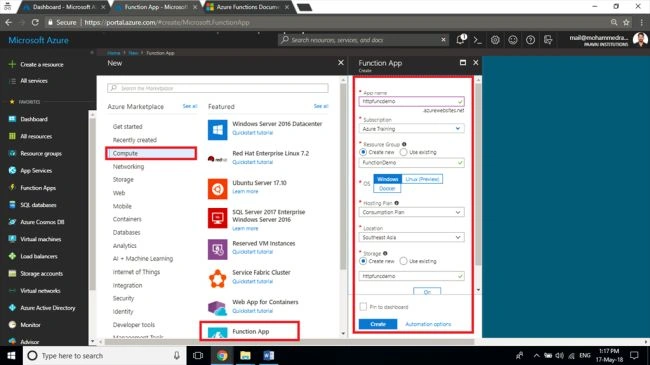Select AI + Machine Learning category
This screenshot has width=650, height=365.
click(x=143, y=258)
